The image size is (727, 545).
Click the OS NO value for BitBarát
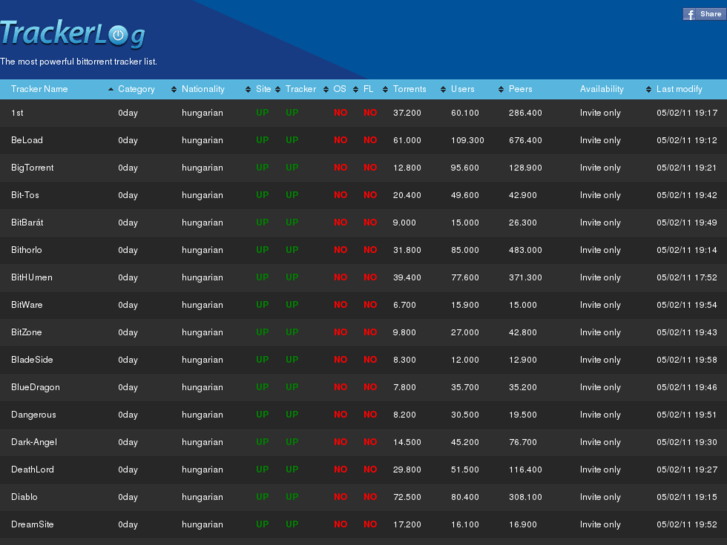(340, 222)
